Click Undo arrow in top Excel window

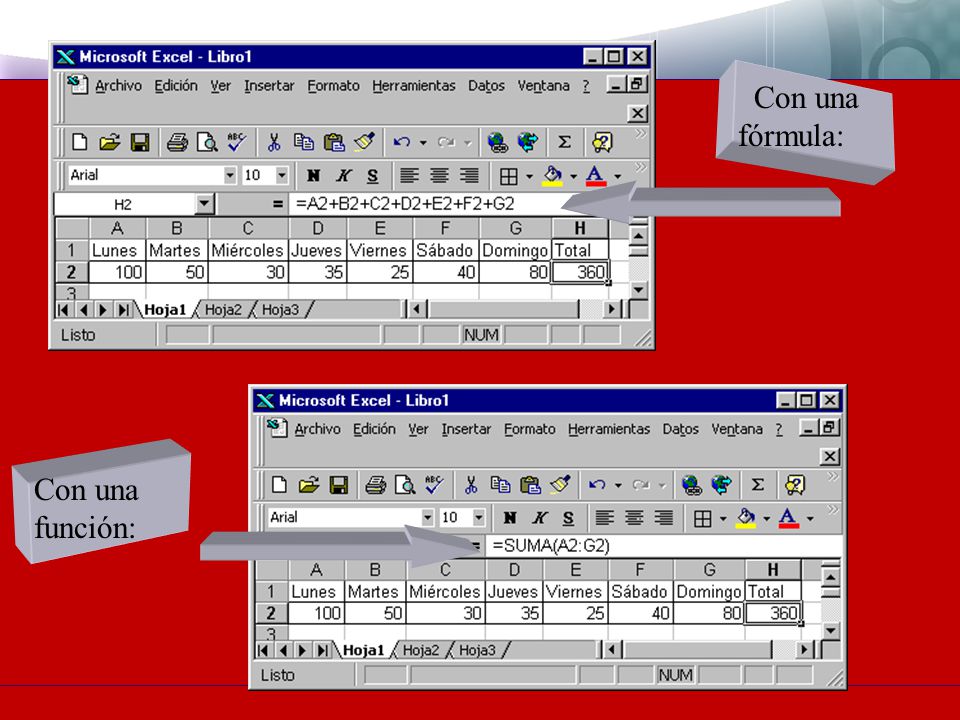(402, 143)
